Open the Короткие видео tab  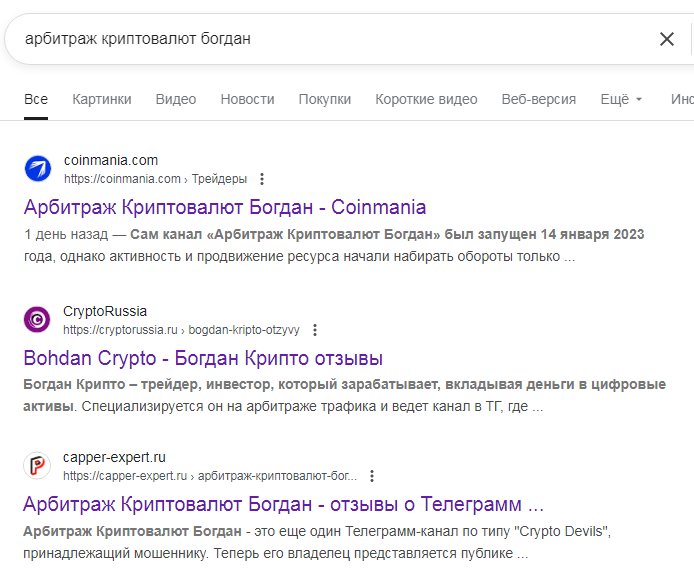pyautogui.click(x=426, y=99)
